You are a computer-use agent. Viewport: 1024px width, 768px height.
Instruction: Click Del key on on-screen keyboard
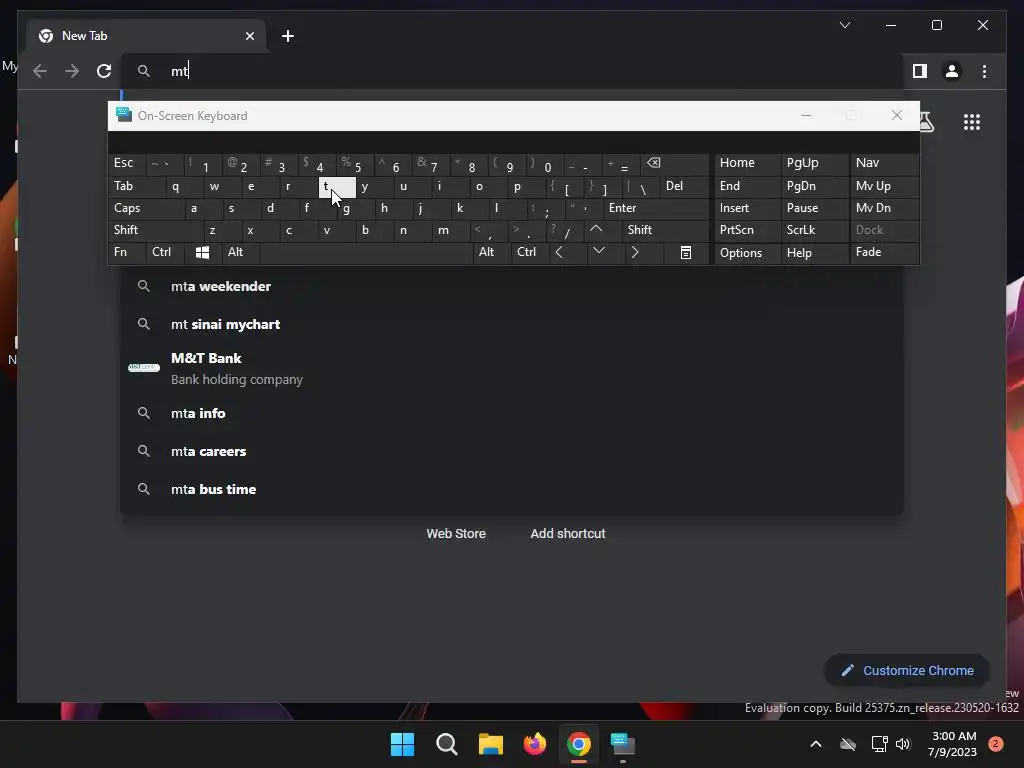(x=684, y=186)
